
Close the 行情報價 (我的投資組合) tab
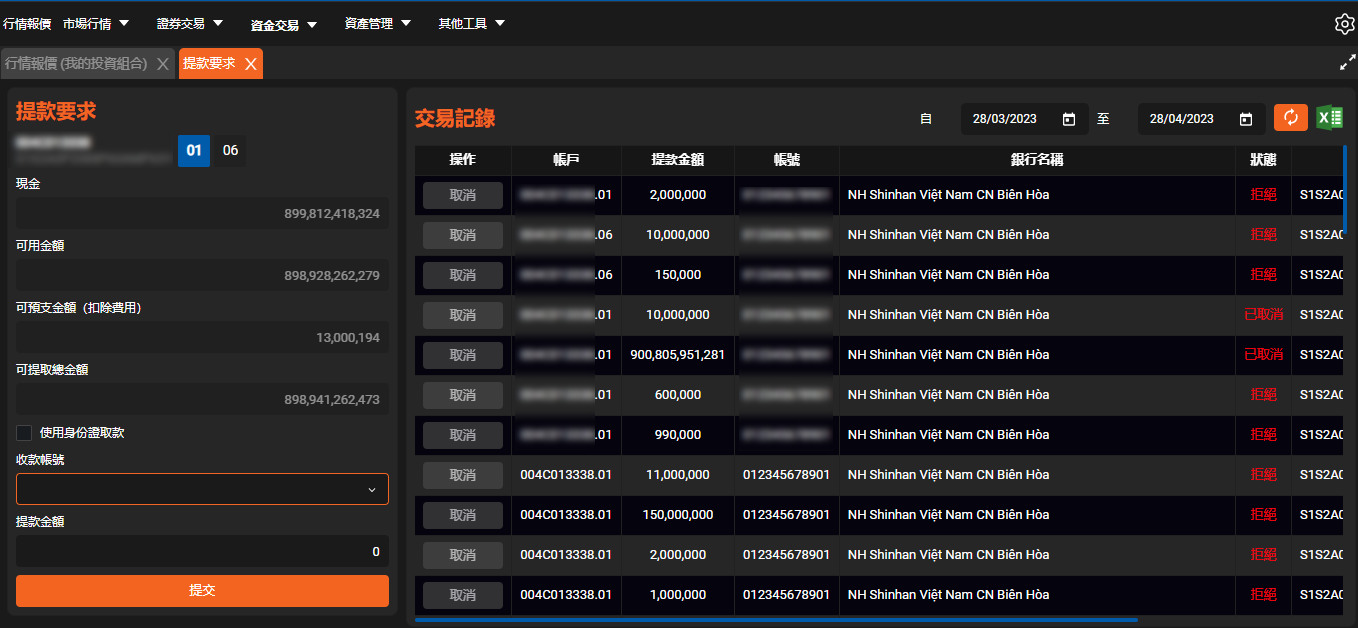(x=163, y=64)
